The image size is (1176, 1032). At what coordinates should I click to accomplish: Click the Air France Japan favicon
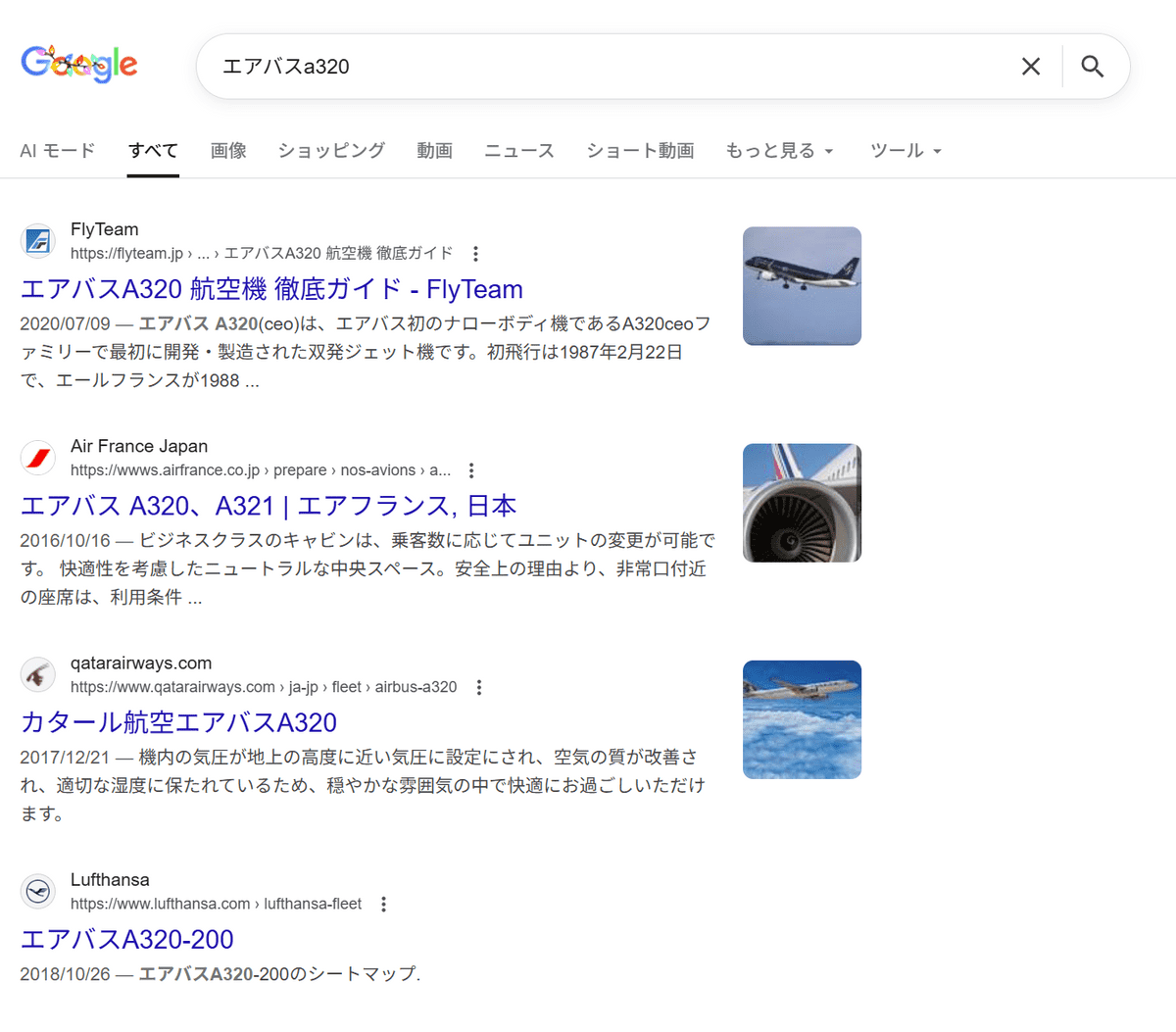[x=38, y=458]
